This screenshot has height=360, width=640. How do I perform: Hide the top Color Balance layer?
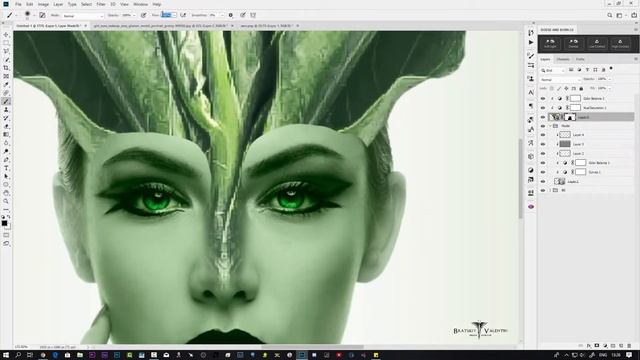tap(543, 98)
